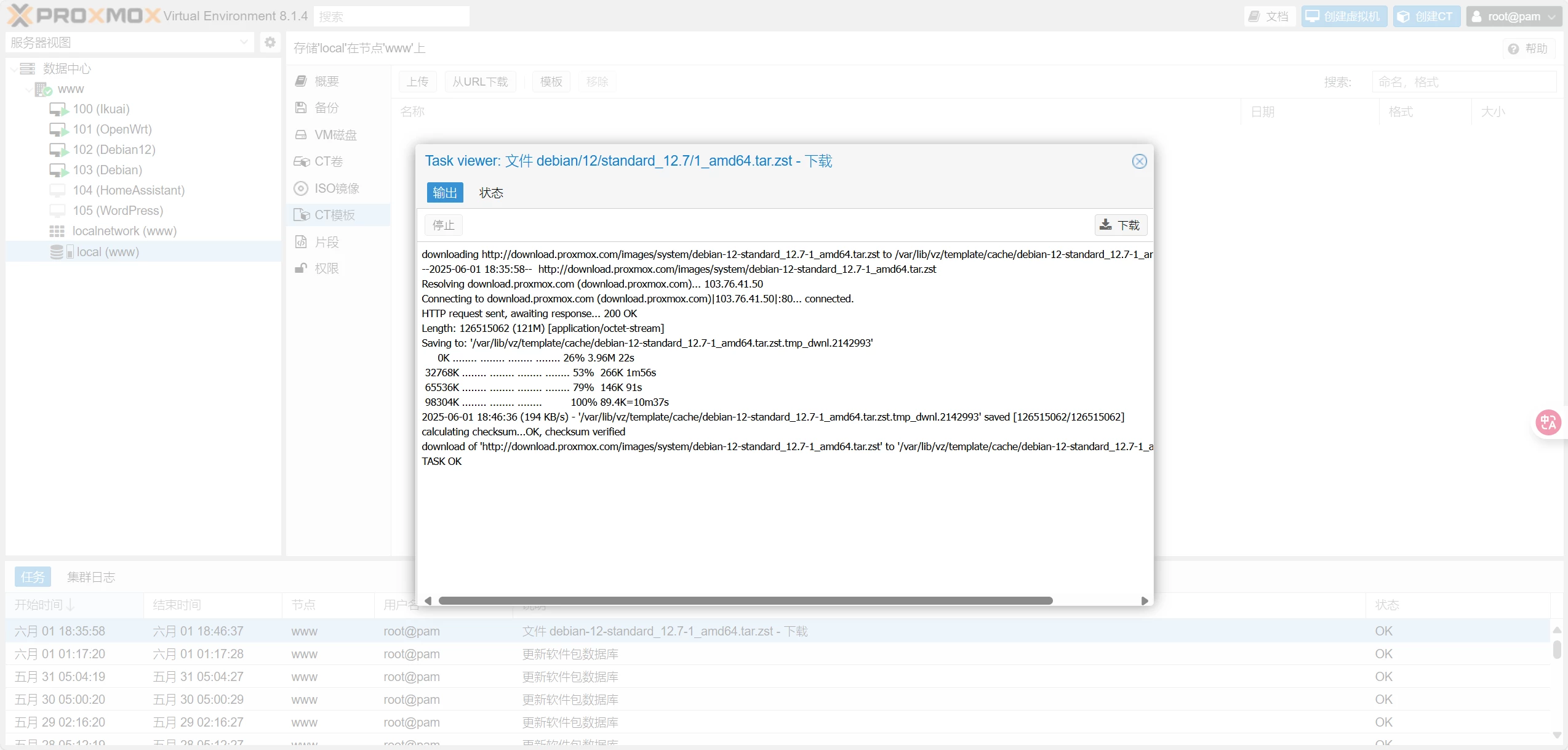This screenshot has height=750, width=1568.
Task: Click the 权限 unlock icon
Action: point(301,268)
